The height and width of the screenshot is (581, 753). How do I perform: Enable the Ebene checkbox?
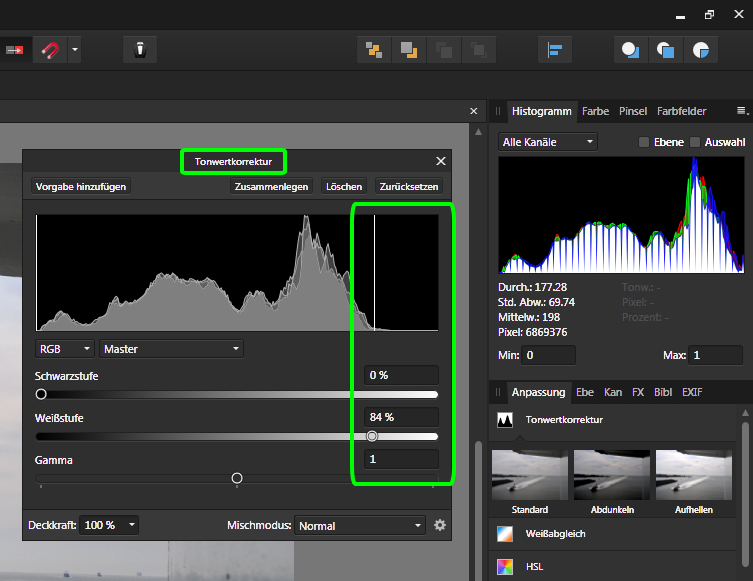pyautogui.click(x=645, y=143)
